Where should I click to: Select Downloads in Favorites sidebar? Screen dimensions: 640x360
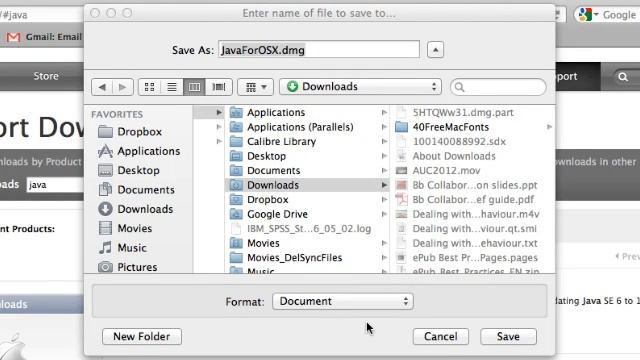(x=136, y=209)
